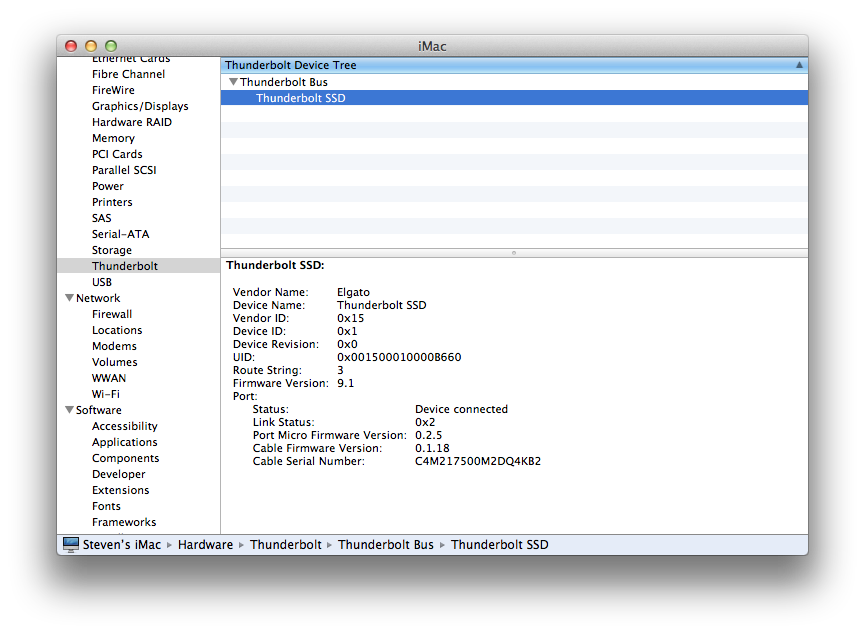
Task: Select Printers in sidebar
Action: click(x=112, y=202)
